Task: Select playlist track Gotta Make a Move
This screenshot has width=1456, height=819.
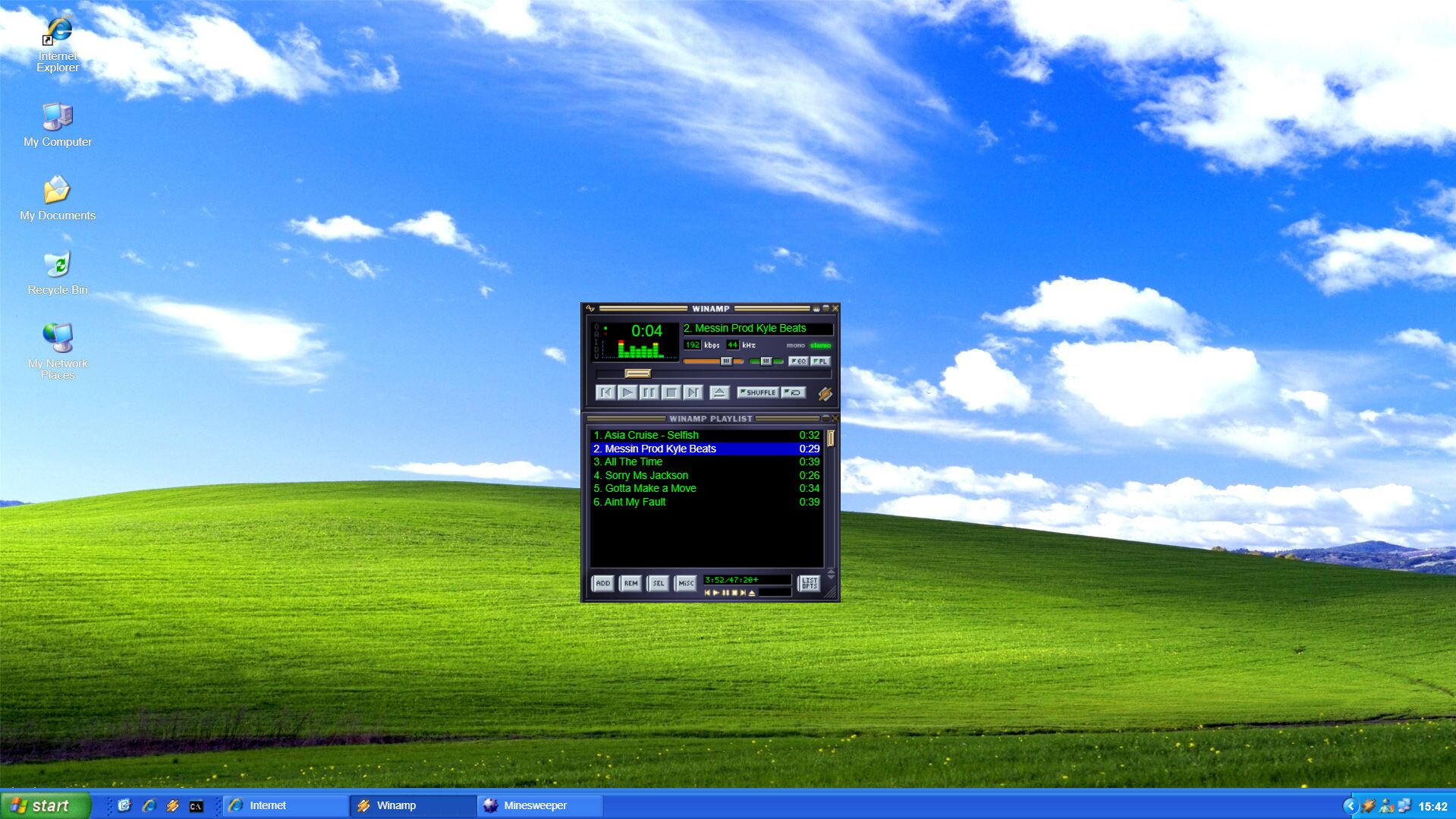Action: pyautogui.click(x=706, y=488)
